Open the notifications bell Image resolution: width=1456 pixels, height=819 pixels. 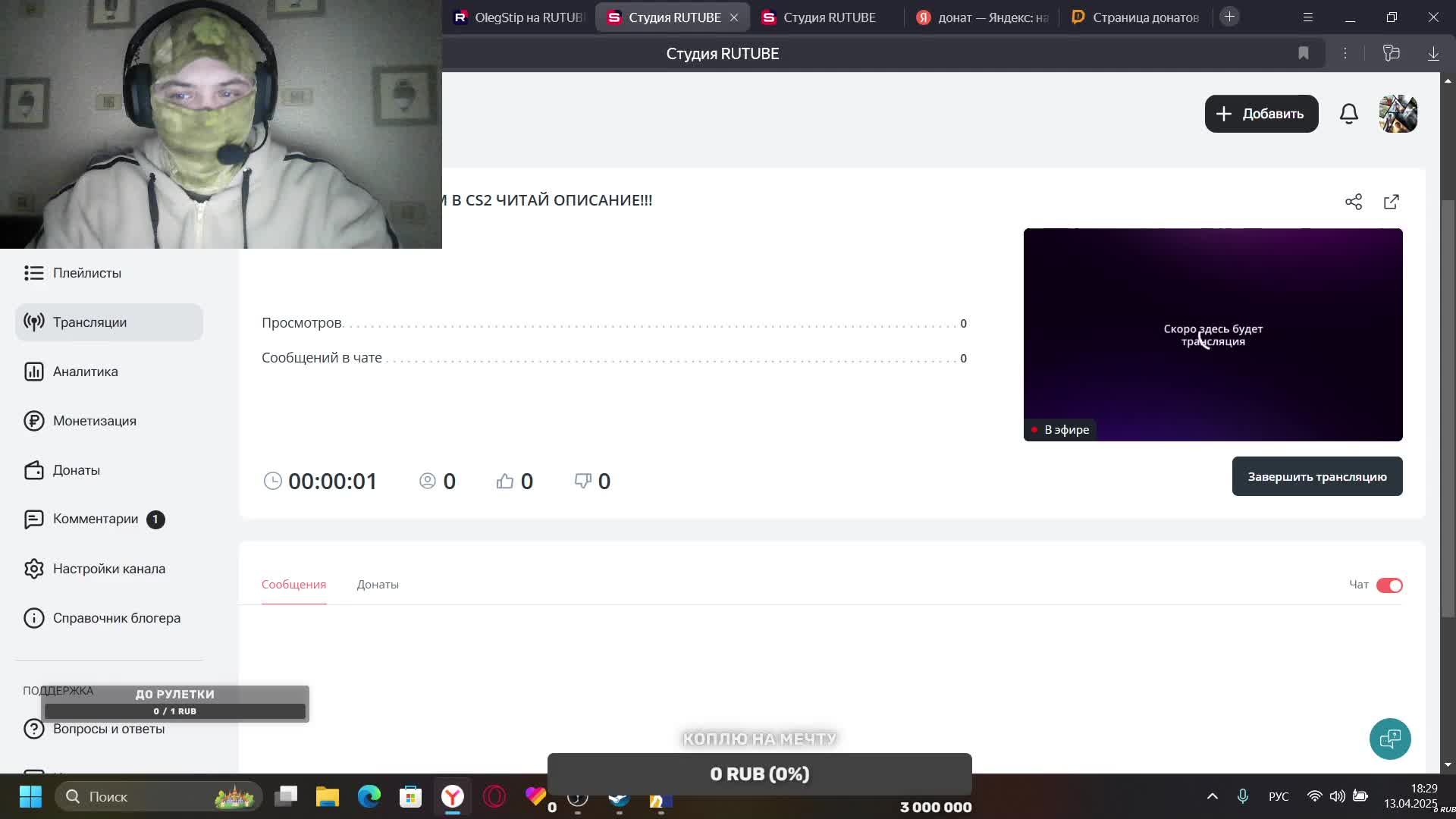point(1348,114)
